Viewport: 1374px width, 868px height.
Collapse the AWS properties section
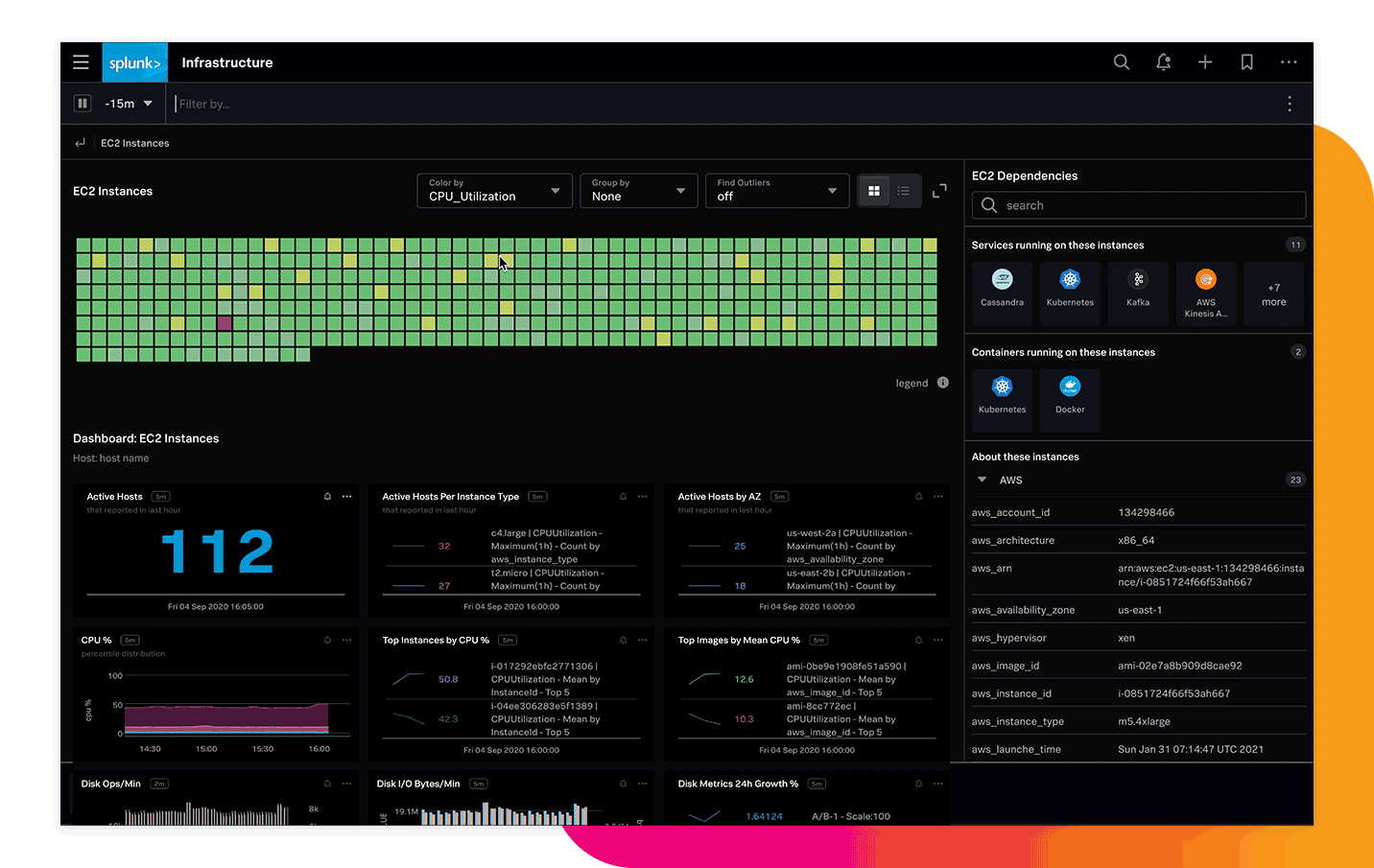[x=982, y=480]
